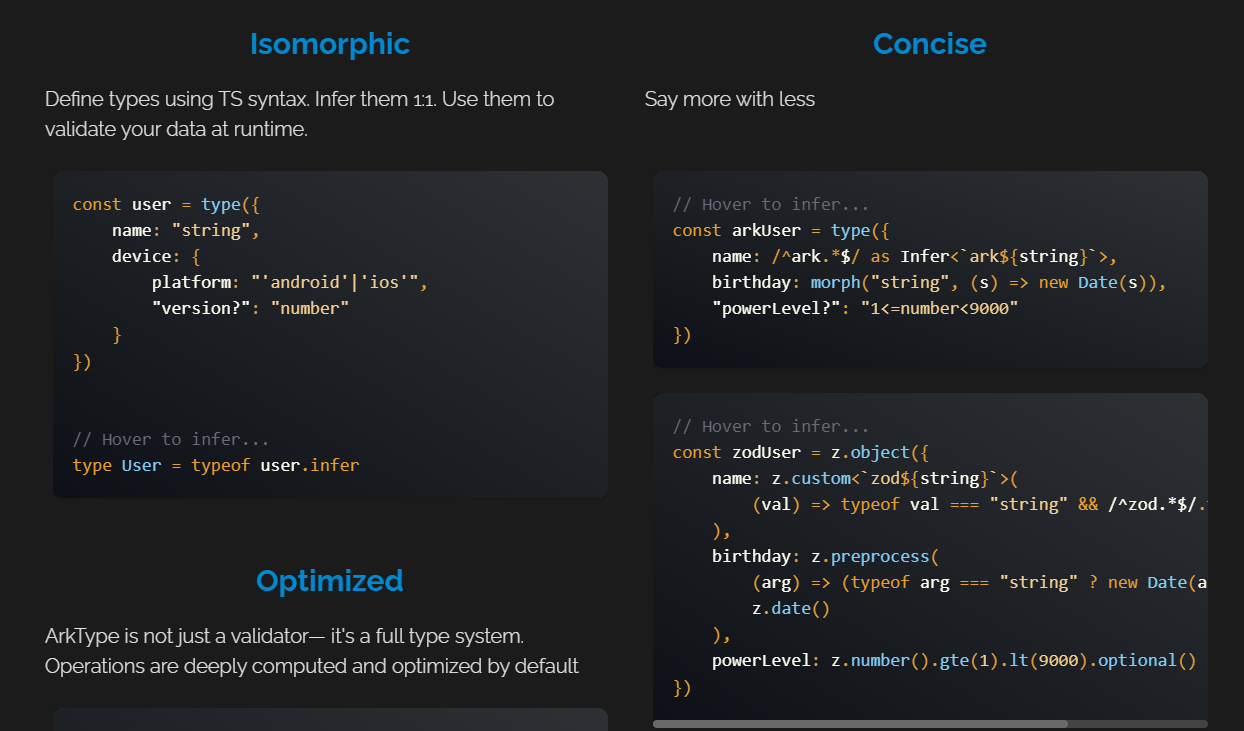Click the "1<=number<9000" string value

pyautogui.click(x=939, y=308)
